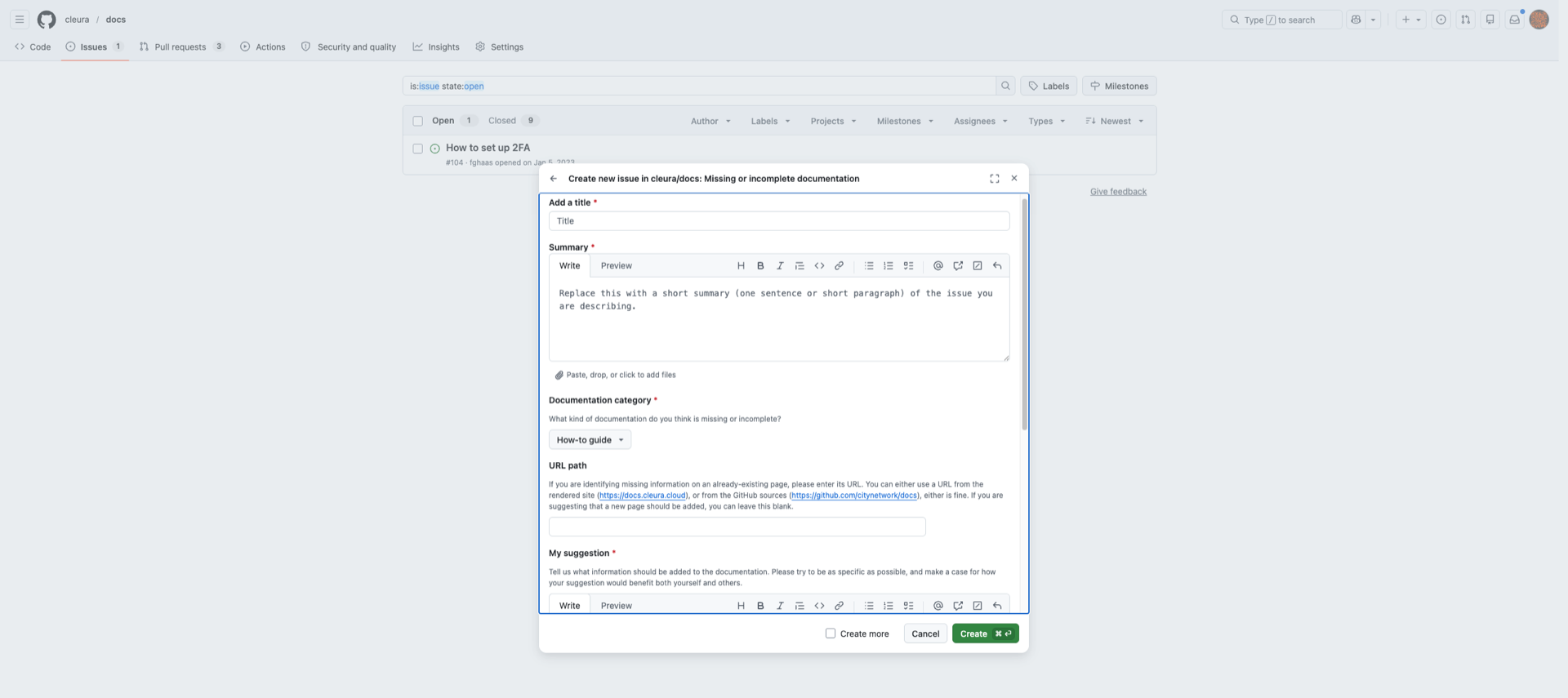Open the Labels filter dropdown in list header
This screenshot has width=1568, height=698.
tap(770, 121)
